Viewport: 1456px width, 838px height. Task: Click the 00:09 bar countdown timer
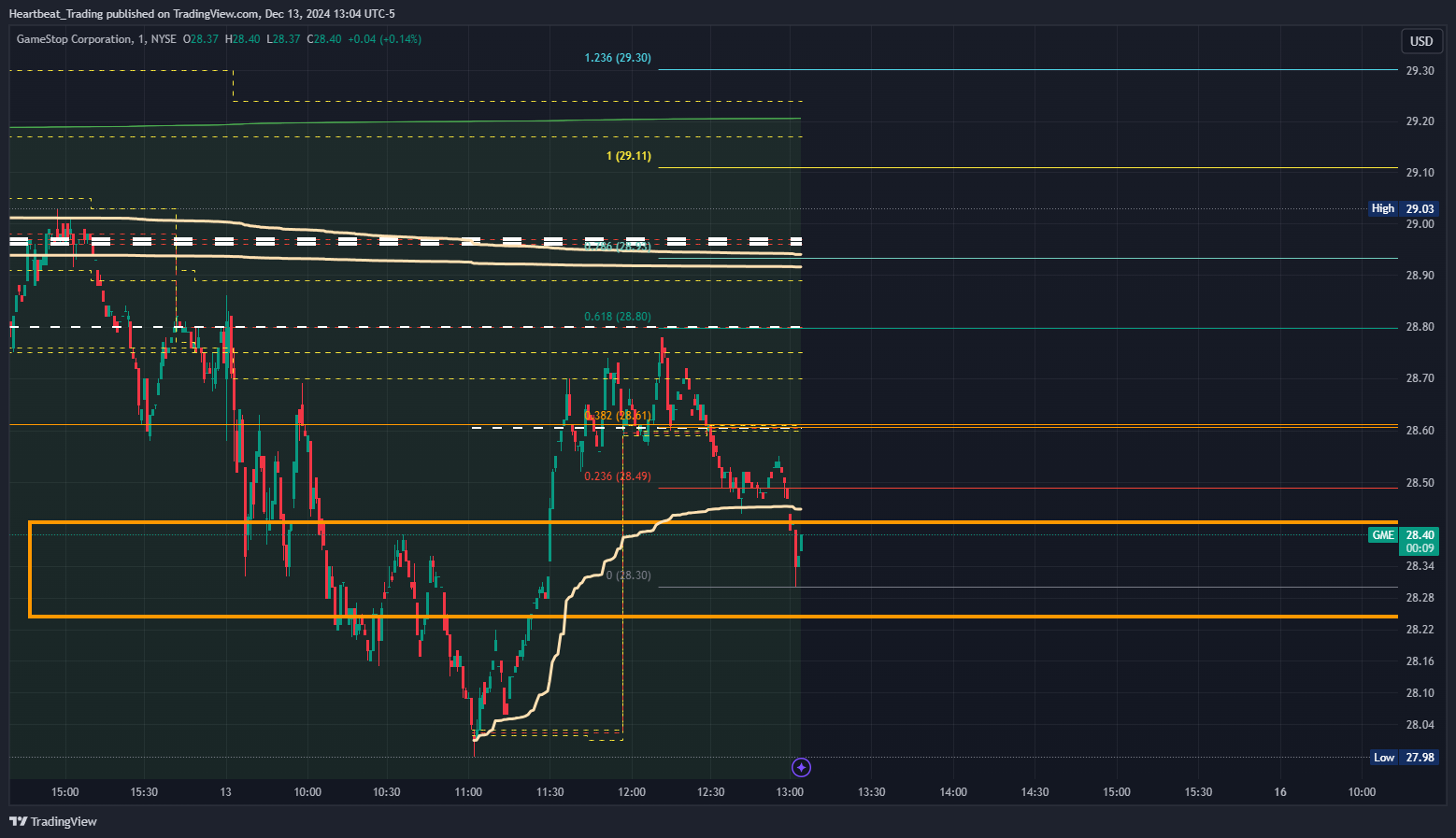click(1420, 548)
